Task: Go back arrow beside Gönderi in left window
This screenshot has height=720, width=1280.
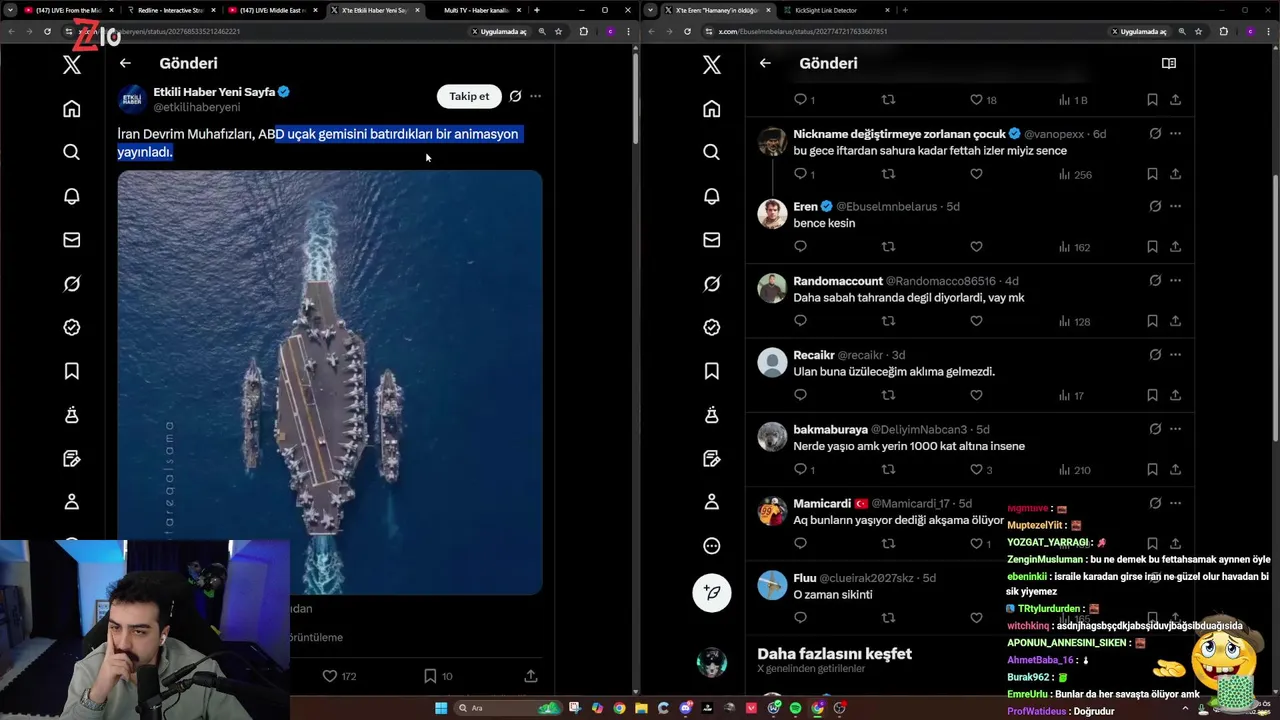Action: tap(125, 63)
